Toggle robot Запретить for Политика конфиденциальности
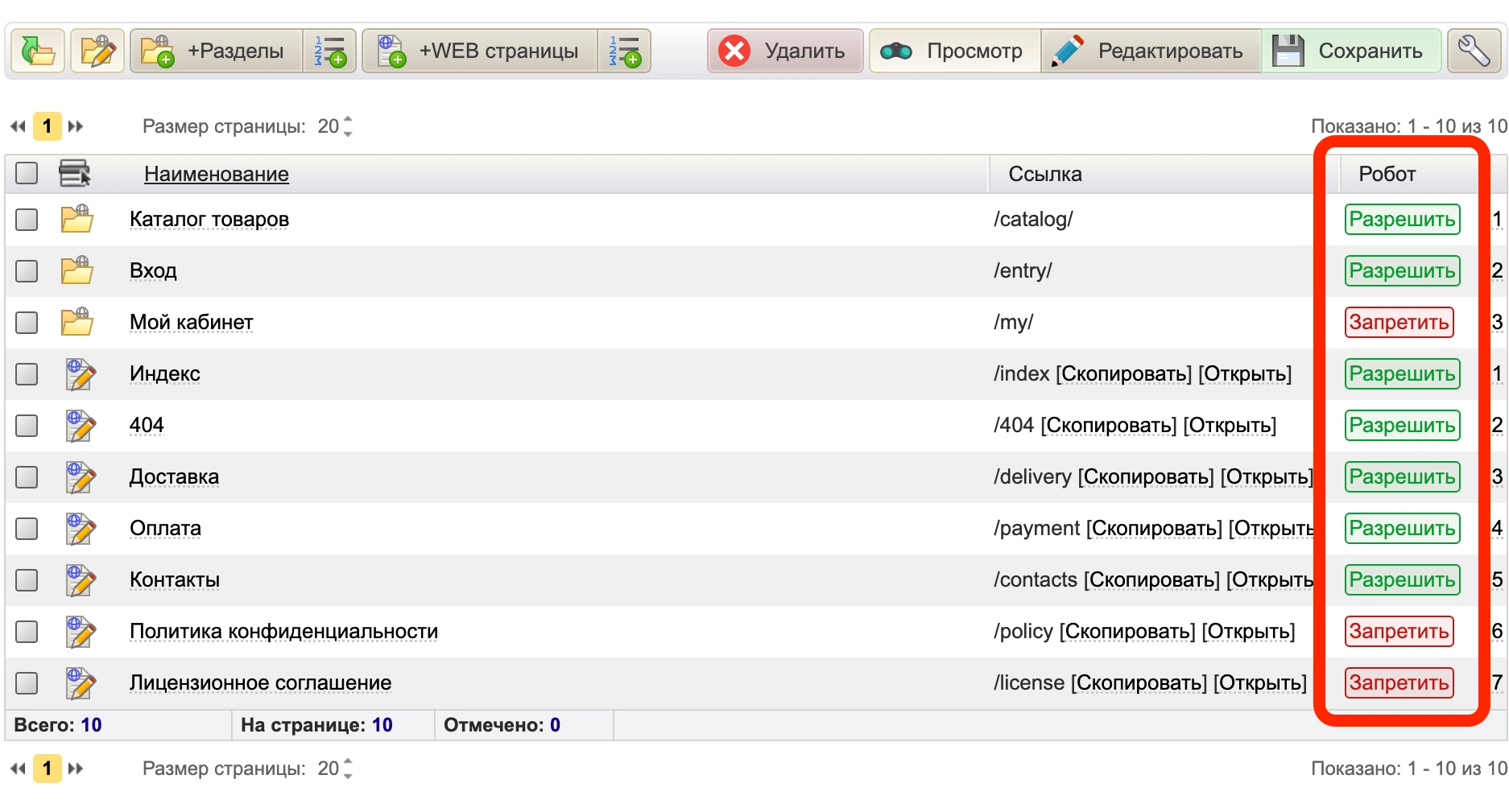 click(x=1399, y=632)
